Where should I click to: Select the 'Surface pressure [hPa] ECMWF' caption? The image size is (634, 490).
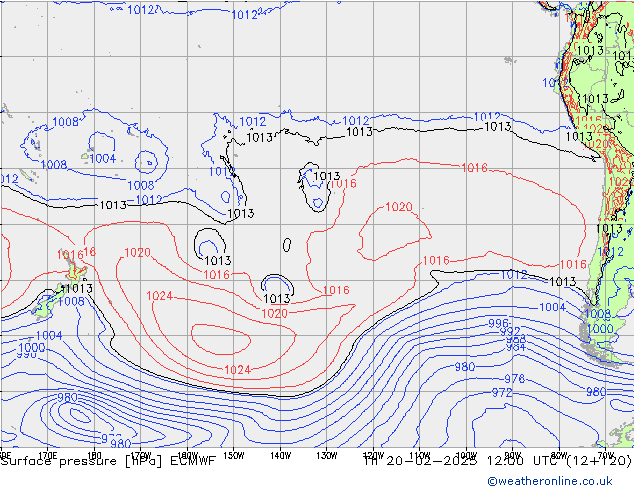click(x=108, y=461)
